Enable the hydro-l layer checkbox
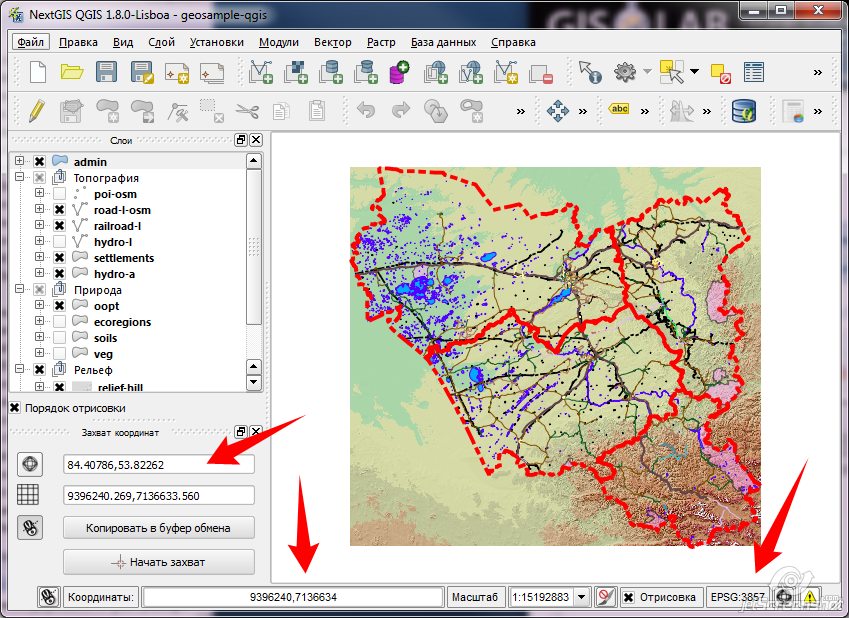The image size is (849, 618). point(60,242)
